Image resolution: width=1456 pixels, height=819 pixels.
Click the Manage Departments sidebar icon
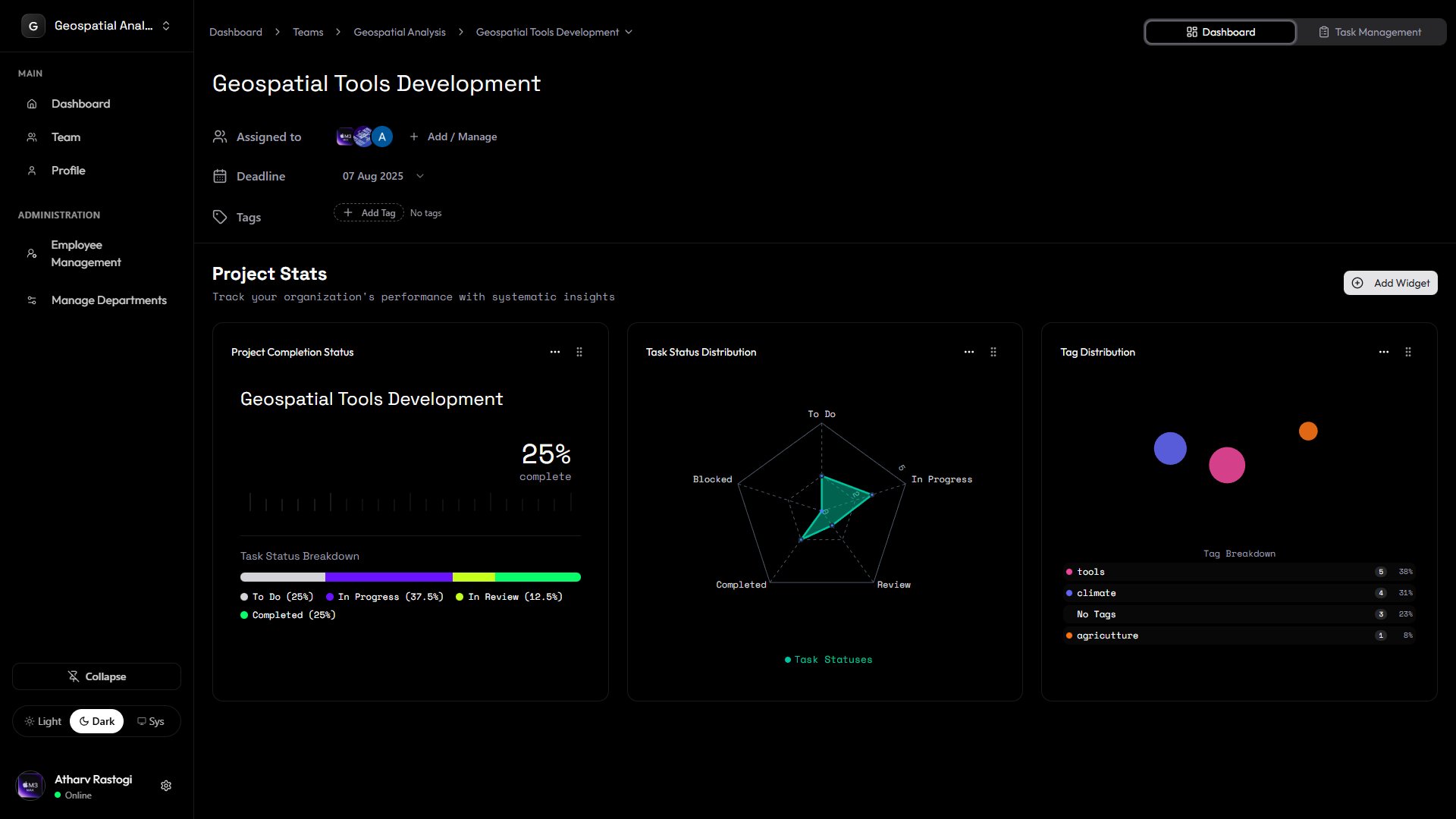click(x=32, y=300)
